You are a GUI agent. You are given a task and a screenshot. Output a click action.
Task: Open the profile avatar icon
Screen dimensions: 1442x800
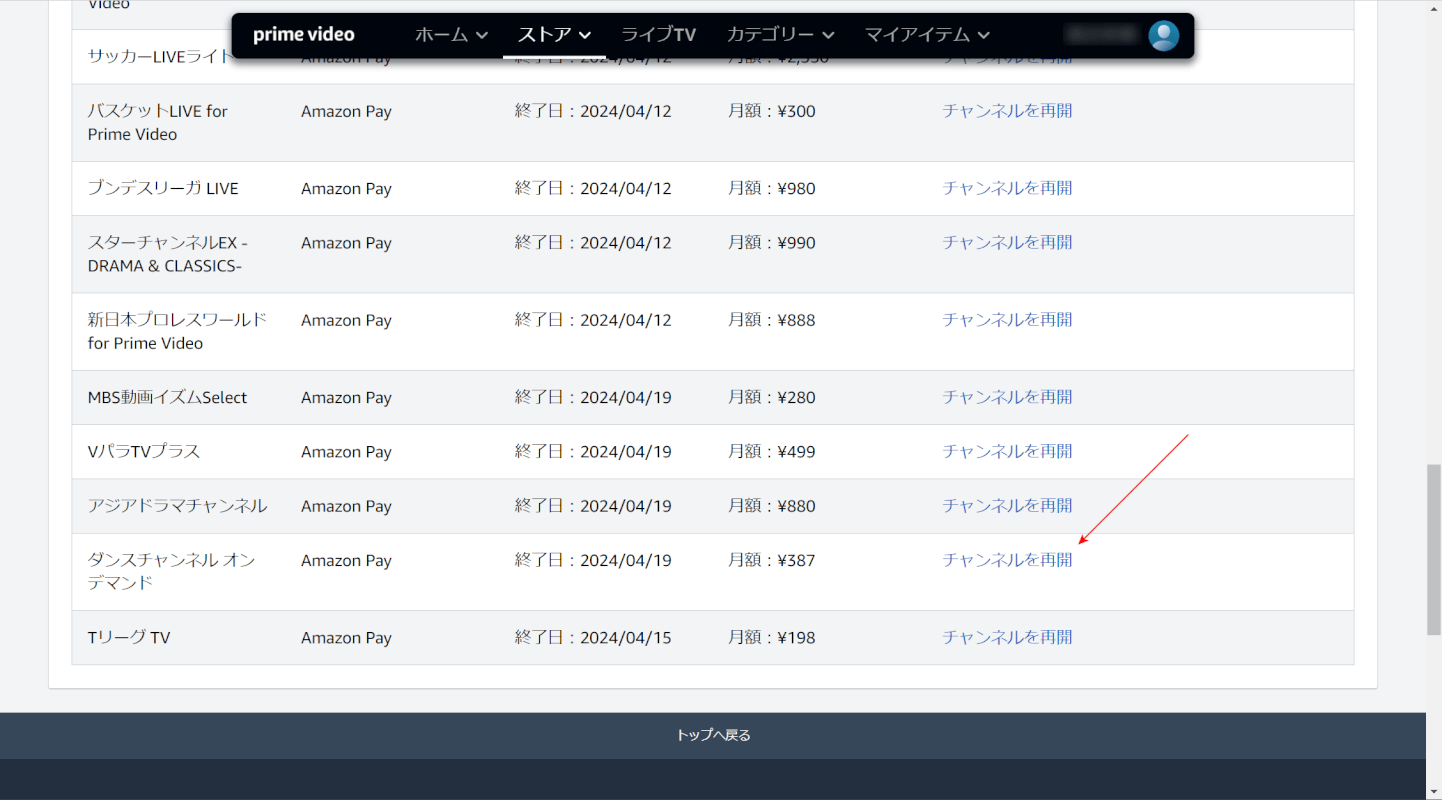(1163, 36)
